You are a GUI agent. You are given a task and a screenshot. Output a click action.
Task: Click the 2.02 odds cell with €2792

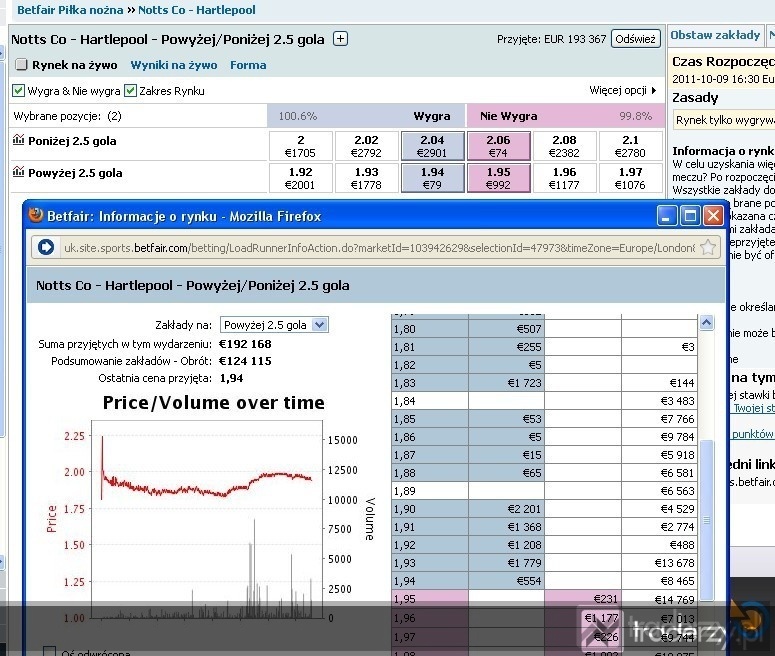(366, 146)
